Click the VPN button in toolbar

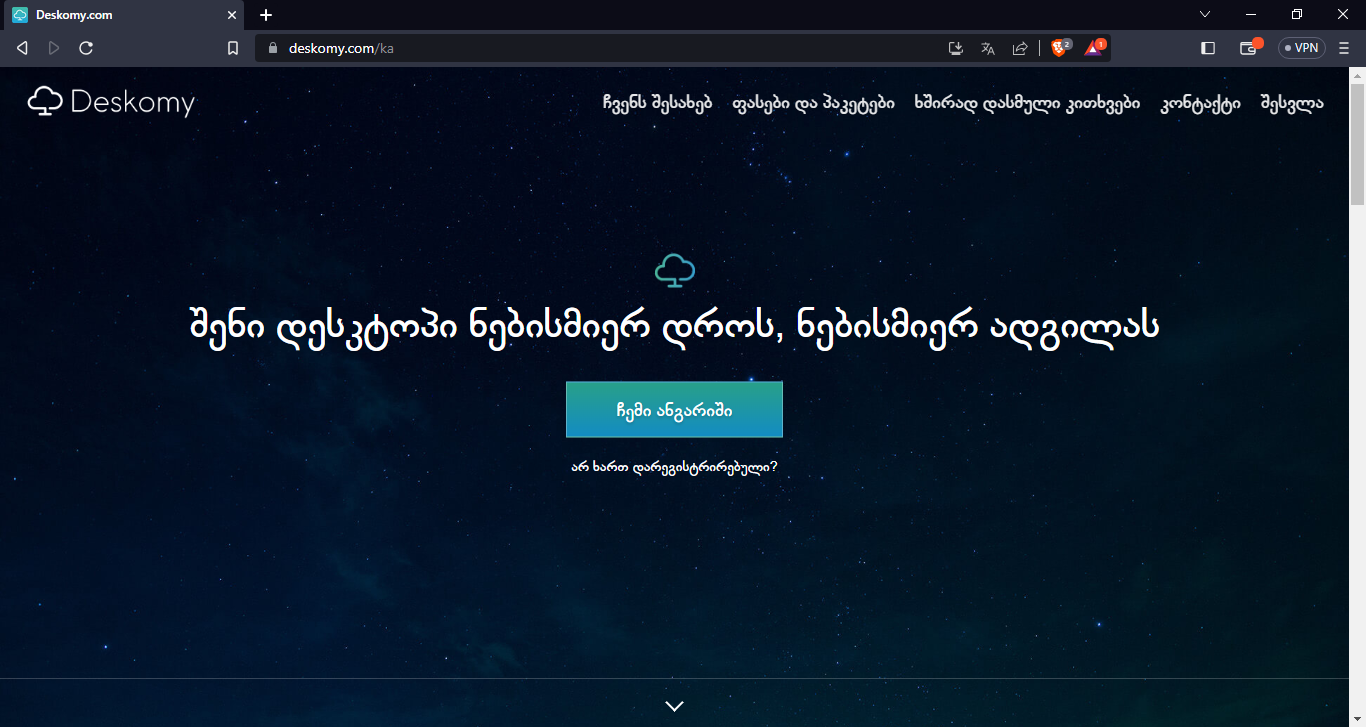point(1302,48)
